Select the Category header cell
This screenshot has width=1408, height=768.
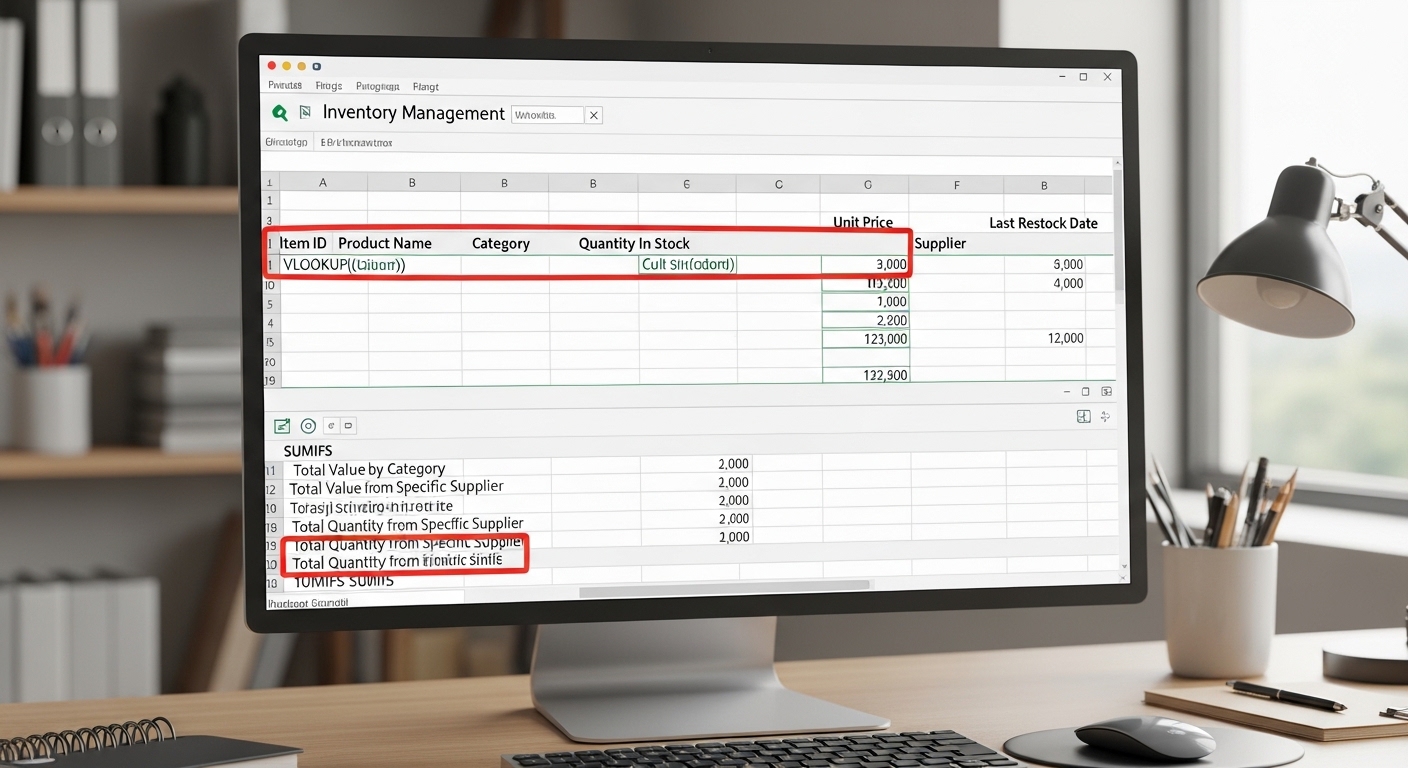click(501, 243)
